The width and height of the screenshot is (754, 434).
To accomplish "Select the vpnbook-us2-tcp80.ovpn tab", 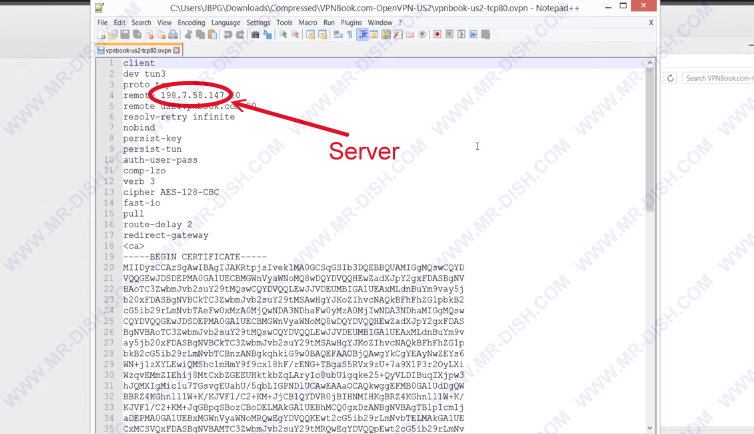I will [138, 50].
